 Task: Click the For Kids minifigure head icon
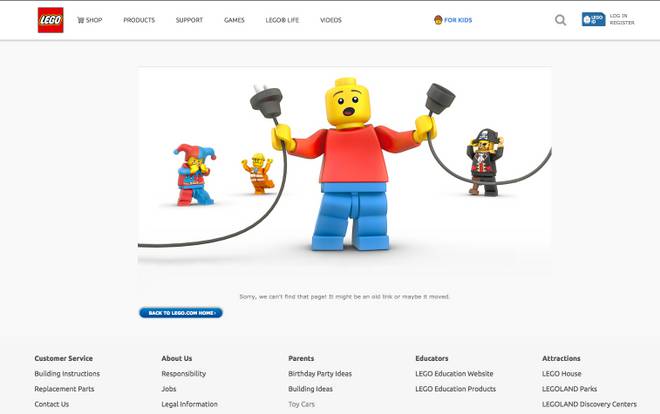pyautogui.click(x=438, y=20)
